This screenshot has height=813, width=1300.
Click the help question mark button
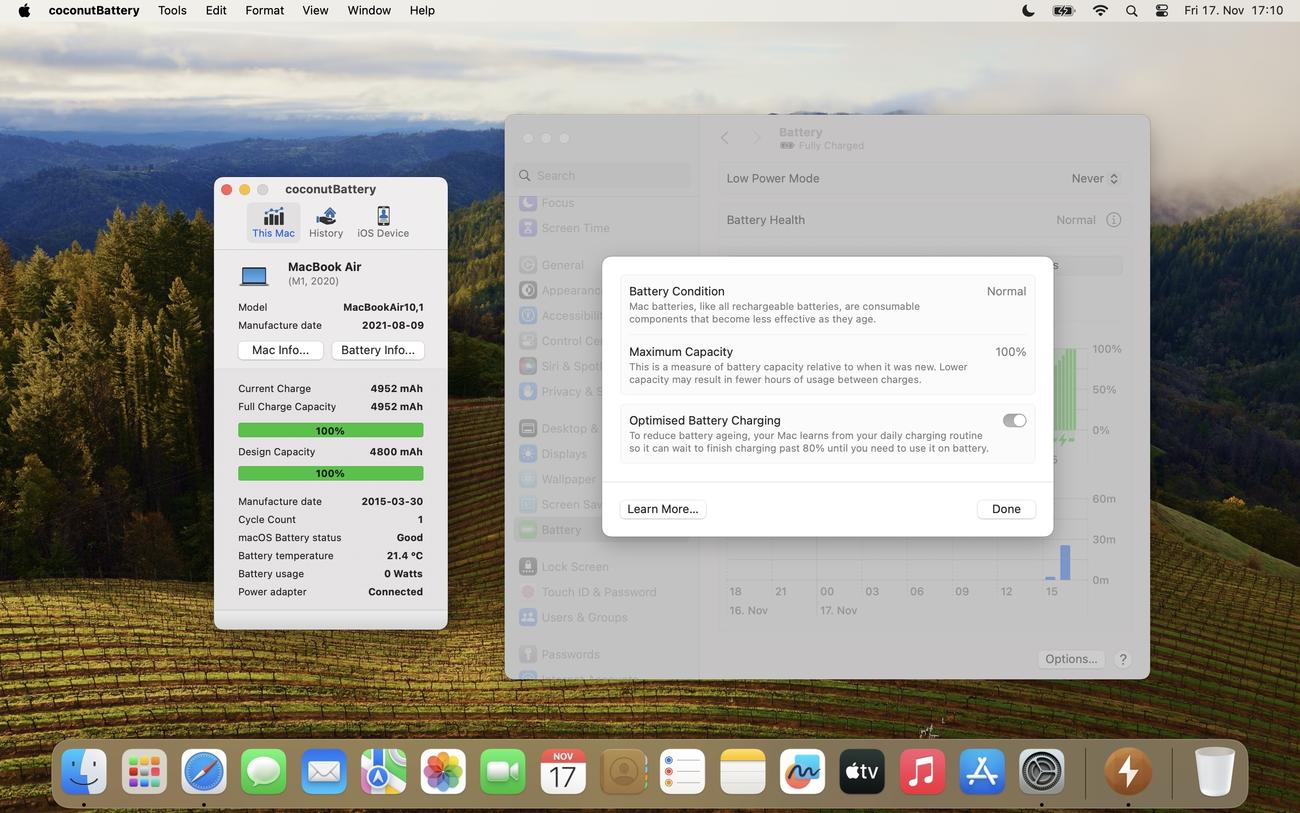coord(1123,659)
